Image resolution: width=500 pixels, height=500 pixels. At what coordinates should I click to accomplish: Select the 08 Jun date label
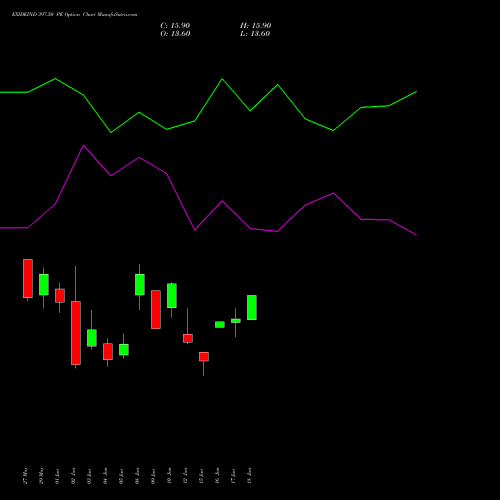[138, 476]
